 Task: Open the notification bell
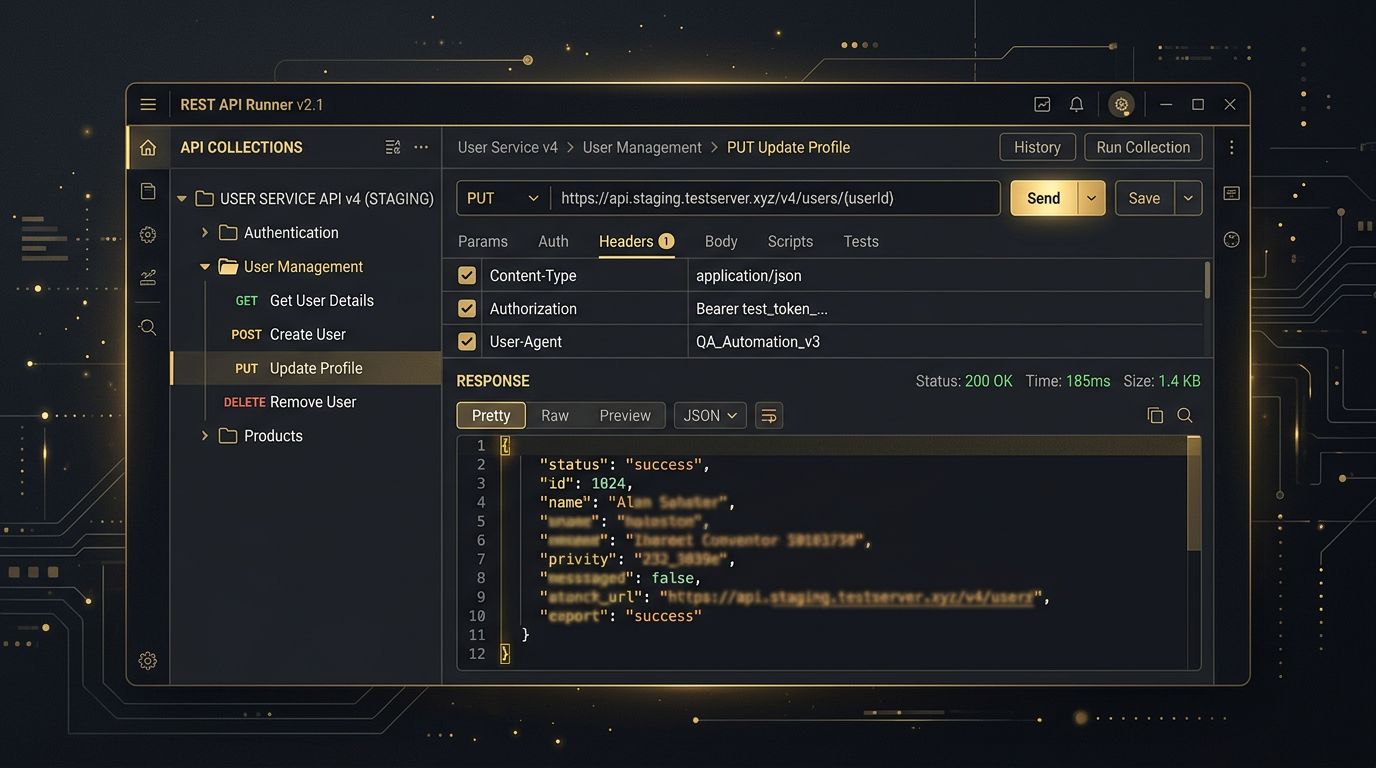point(1076,104)
